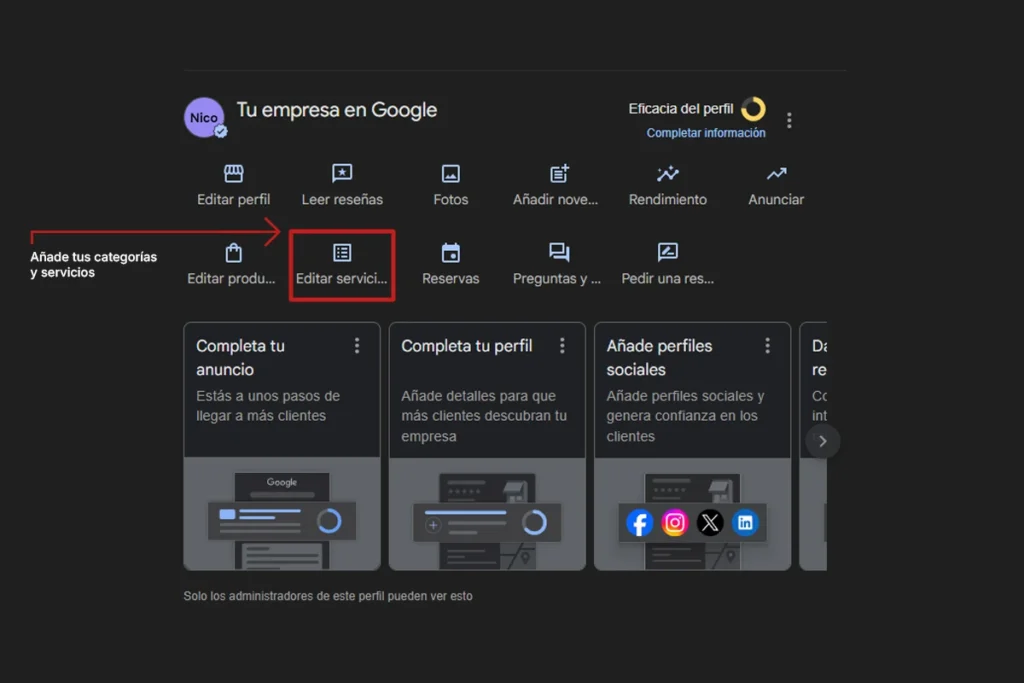Open Leer reseñas star icon

point(342,174)
